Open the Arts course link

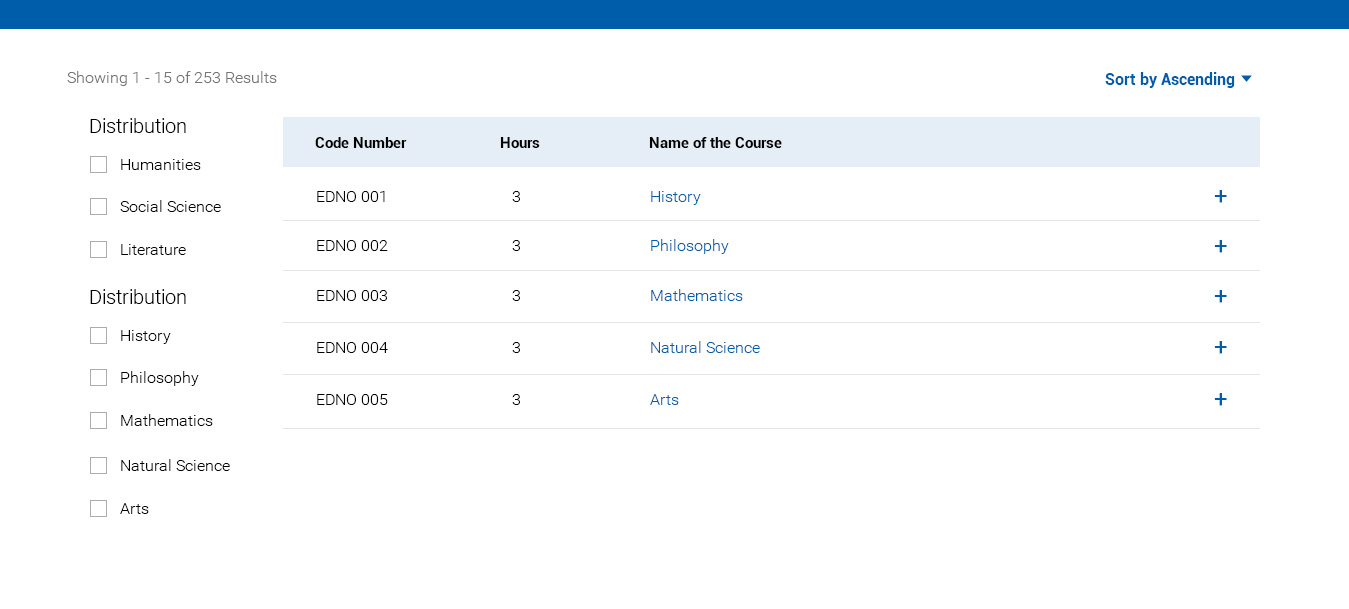click(664, 400)
